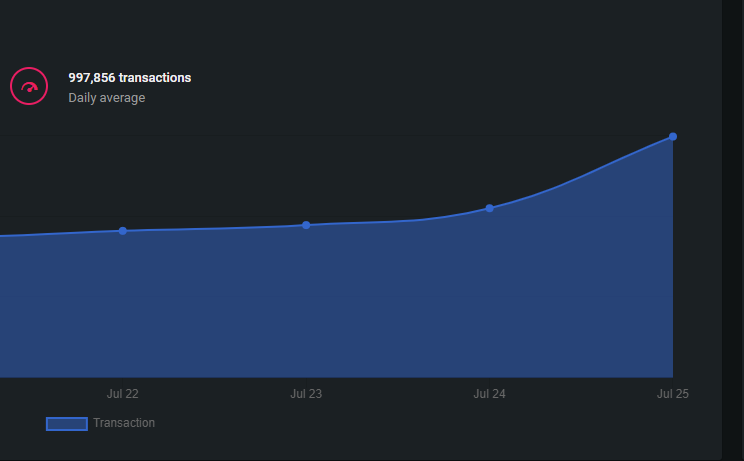The image size is (744, 461).
Task: Click the Jul 23 data point on chart
Action: (306, 225)
